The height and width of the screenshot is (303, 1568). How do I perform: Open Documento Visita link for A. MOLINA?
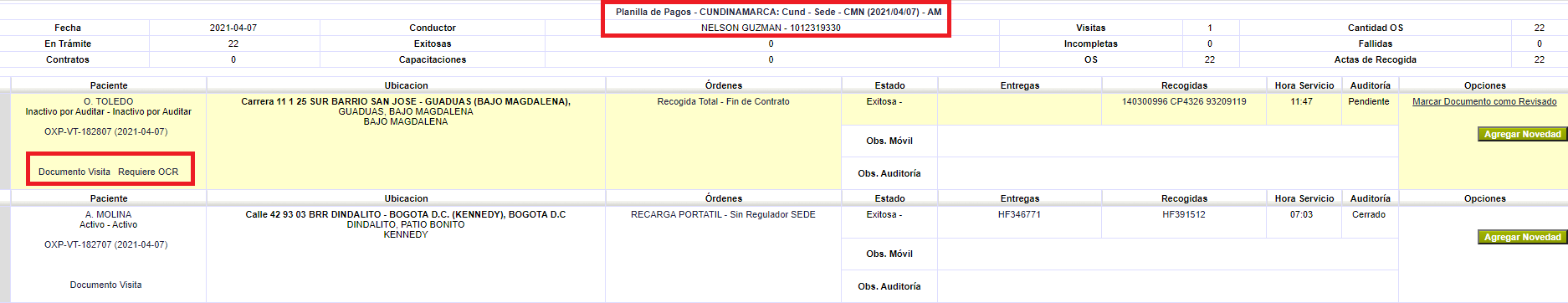(105, 285)
